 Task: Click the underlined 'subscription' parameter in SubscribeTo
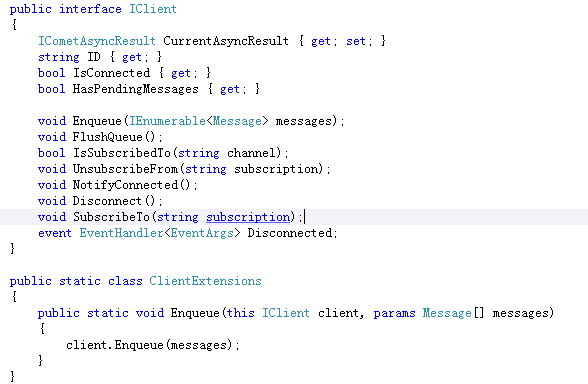pos(248,217)
